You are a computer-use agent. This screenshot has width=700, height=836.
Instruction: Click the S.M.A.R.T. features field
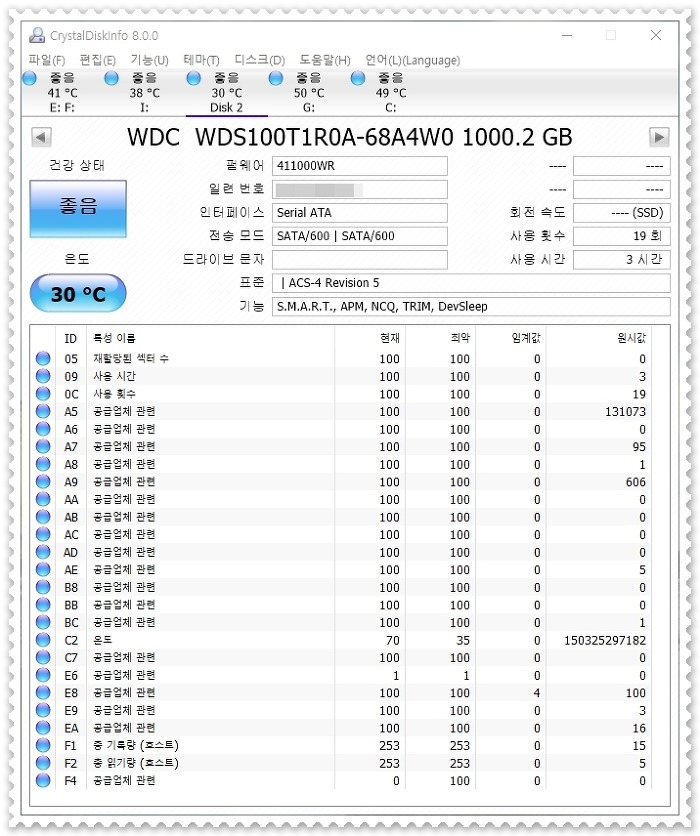tap(471, 307)
